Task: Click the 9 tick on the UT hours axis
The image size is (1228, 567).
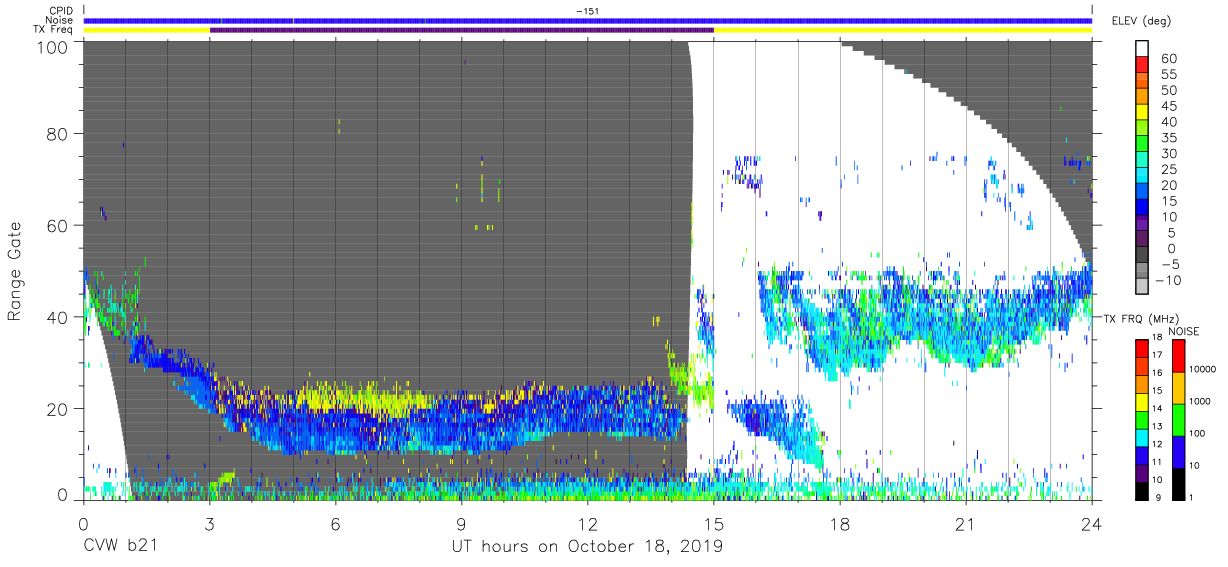Action: click(462, 523)
